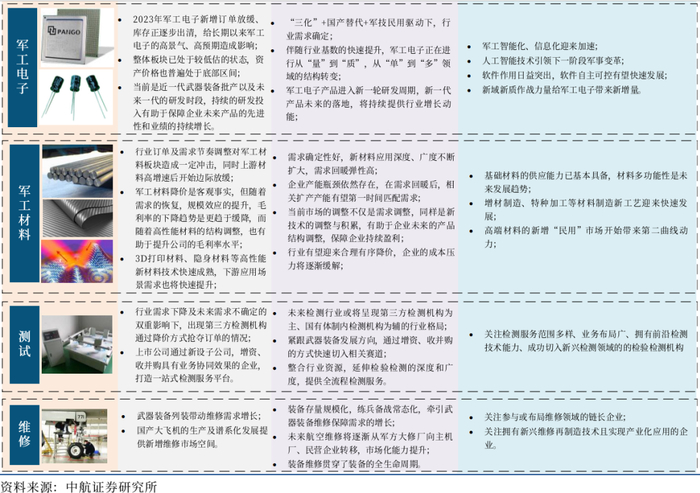Click the 测试 category label
This screenshot has height=493, width=700.
pyautogui.click(x=25, y=344)
